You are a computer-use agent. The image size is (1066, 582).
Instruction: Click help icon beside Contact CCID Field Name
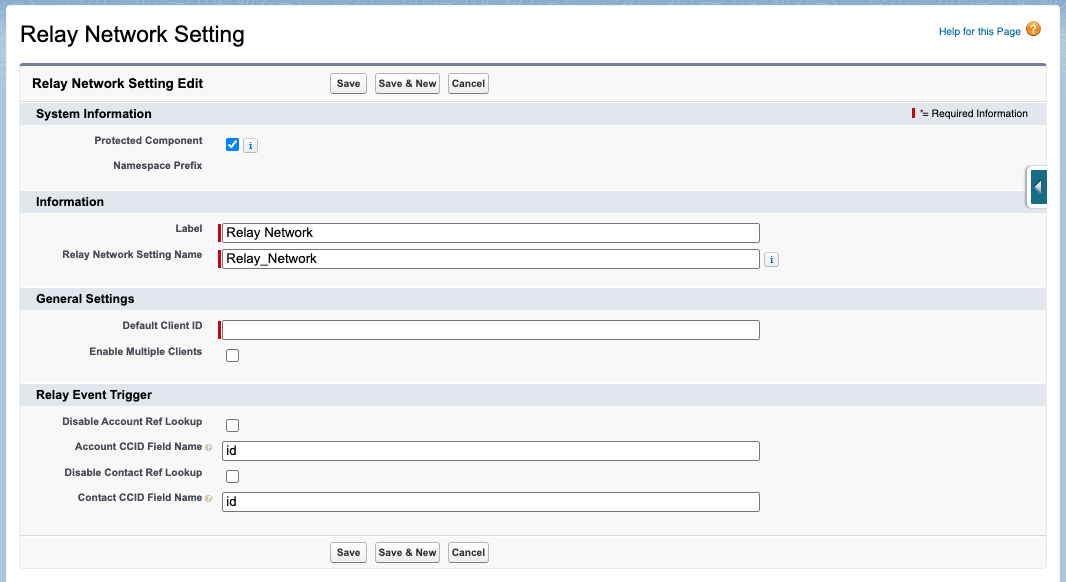pyautogui.click(x=209, y=498)
